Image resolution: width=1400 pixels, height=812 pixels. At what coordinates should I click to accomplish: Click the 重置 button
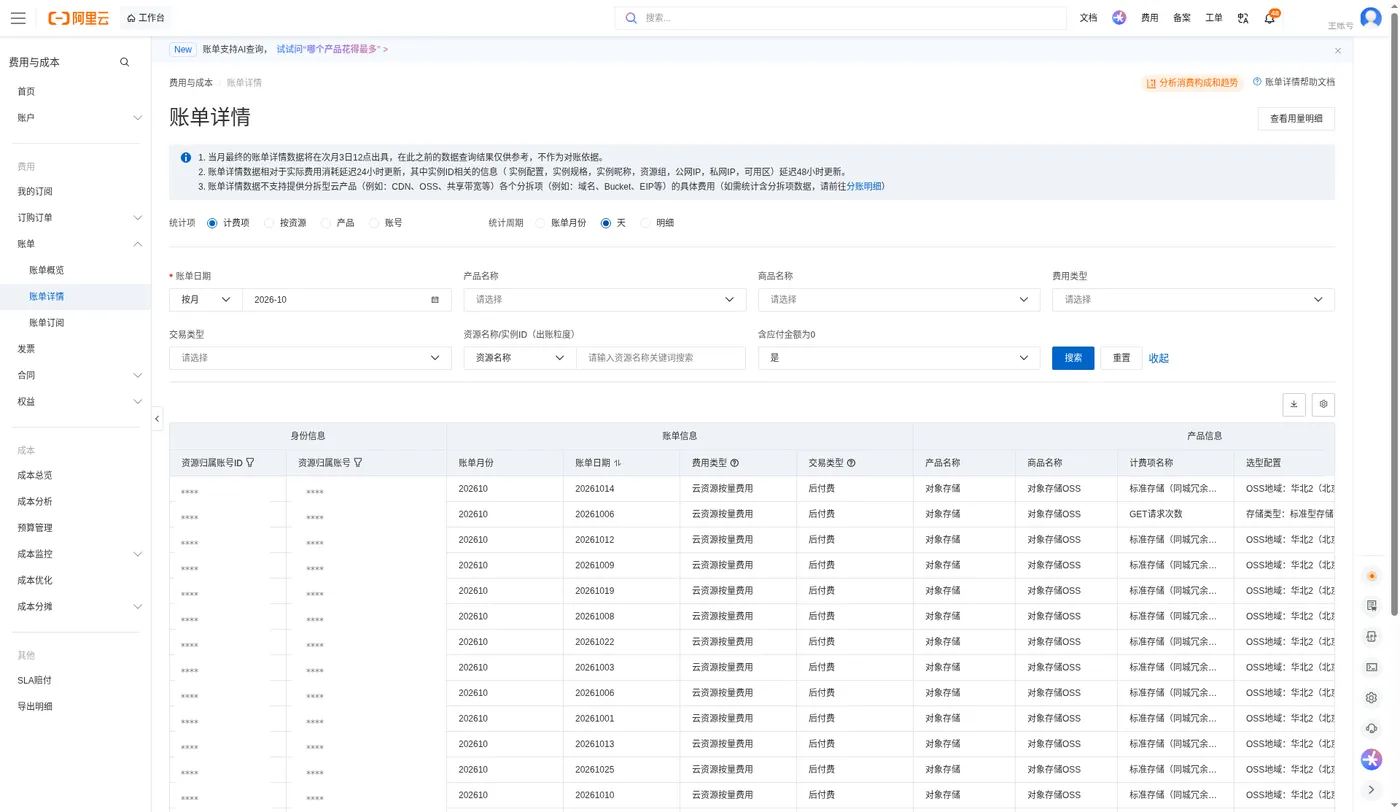1121,358
